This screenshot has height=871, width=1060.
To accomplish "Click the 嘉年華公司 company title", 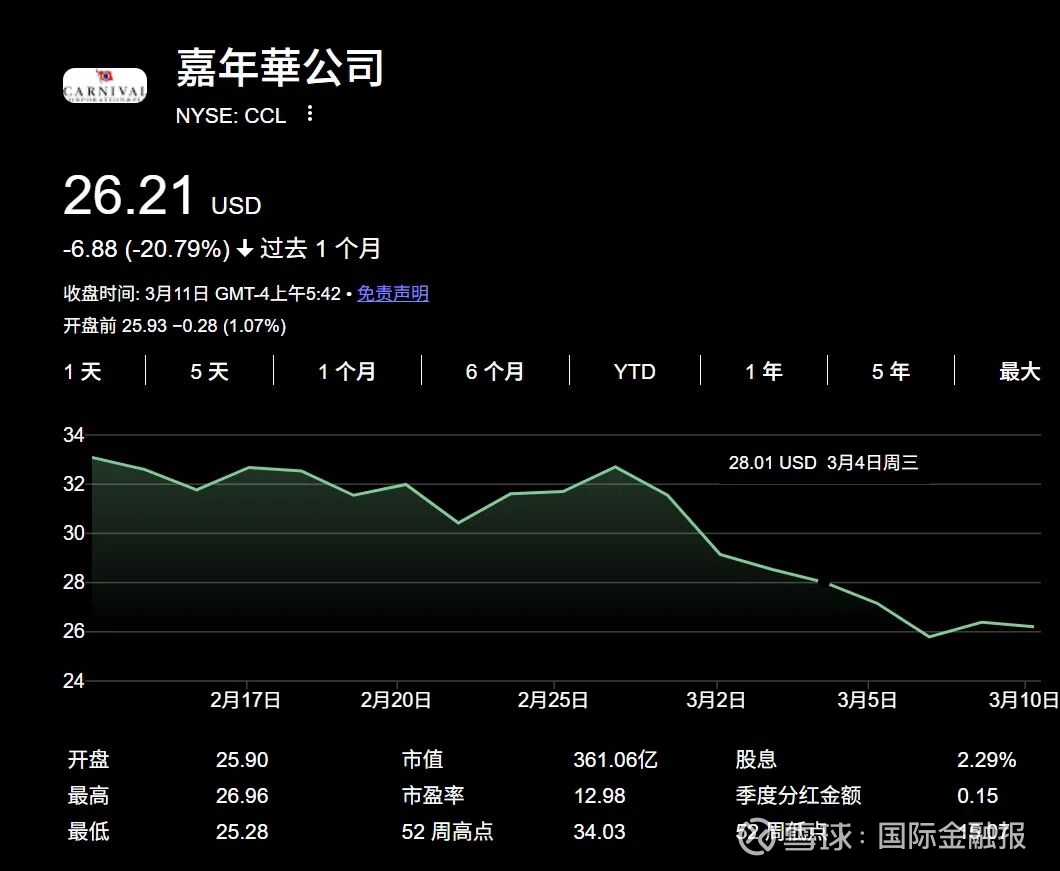I will [280, 68].
